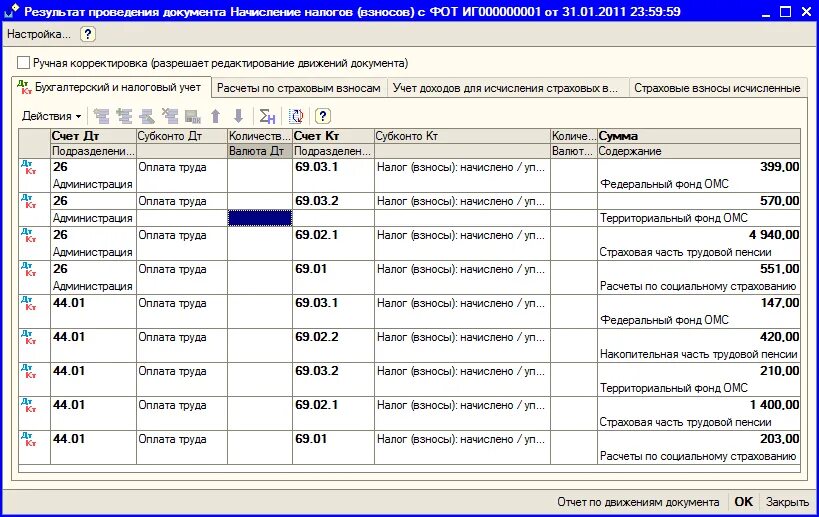
Task: Select Учет доходов для исчисления страховых tab
Action: 505,88
